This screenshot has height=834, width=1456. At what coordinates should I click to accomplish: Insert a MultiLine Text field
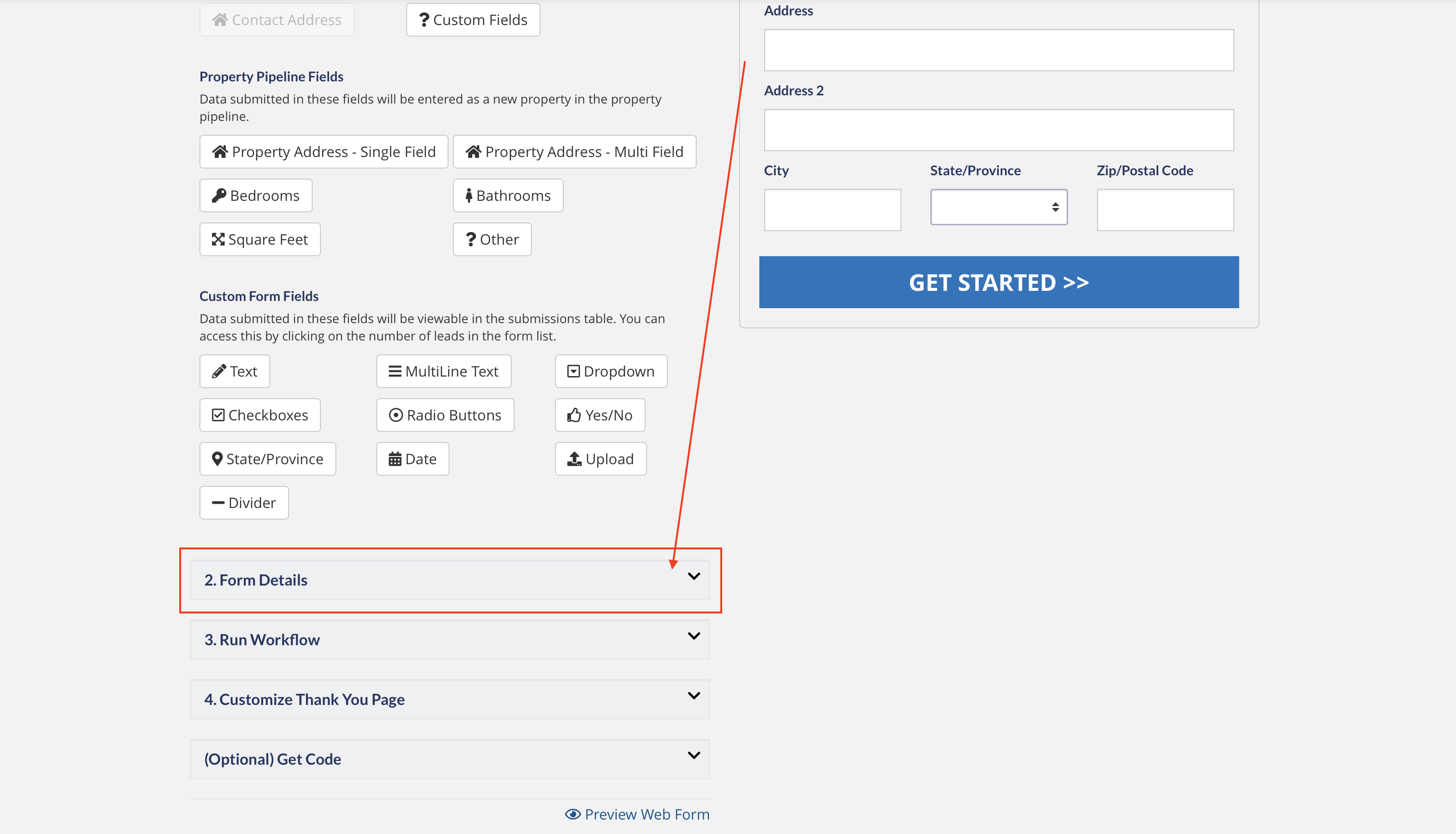click(x=444, y=371)
